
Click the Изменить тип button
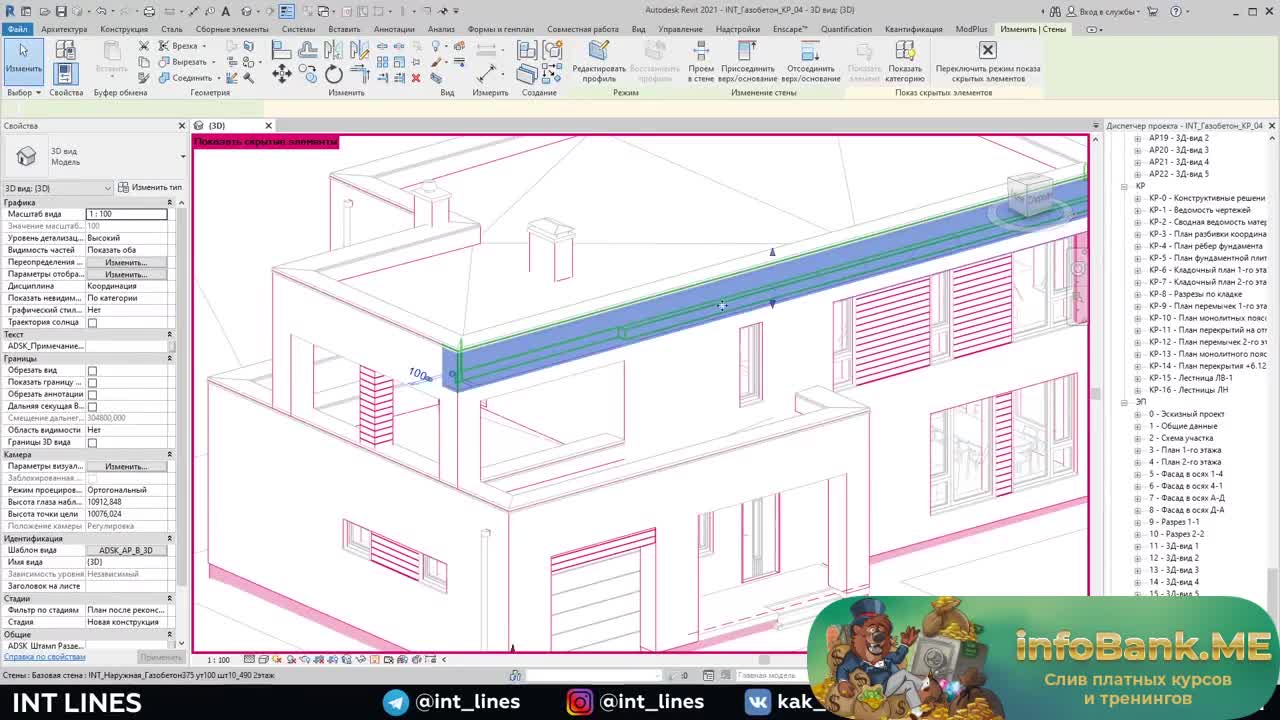tap(150, 188)
